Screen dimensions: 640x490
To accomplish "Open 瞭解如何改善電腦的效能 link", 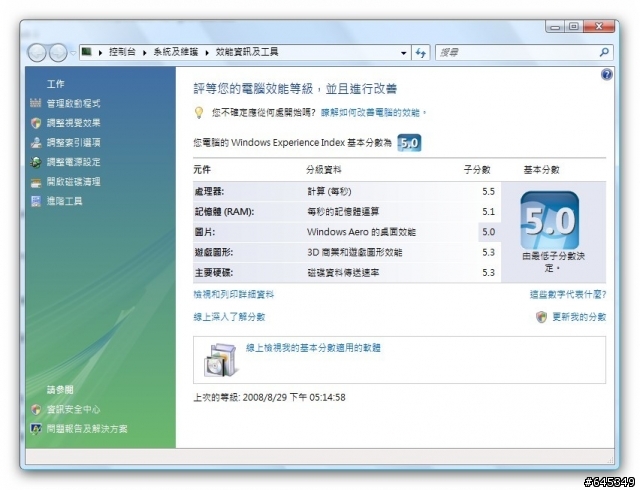I will [x=373, y=112].
